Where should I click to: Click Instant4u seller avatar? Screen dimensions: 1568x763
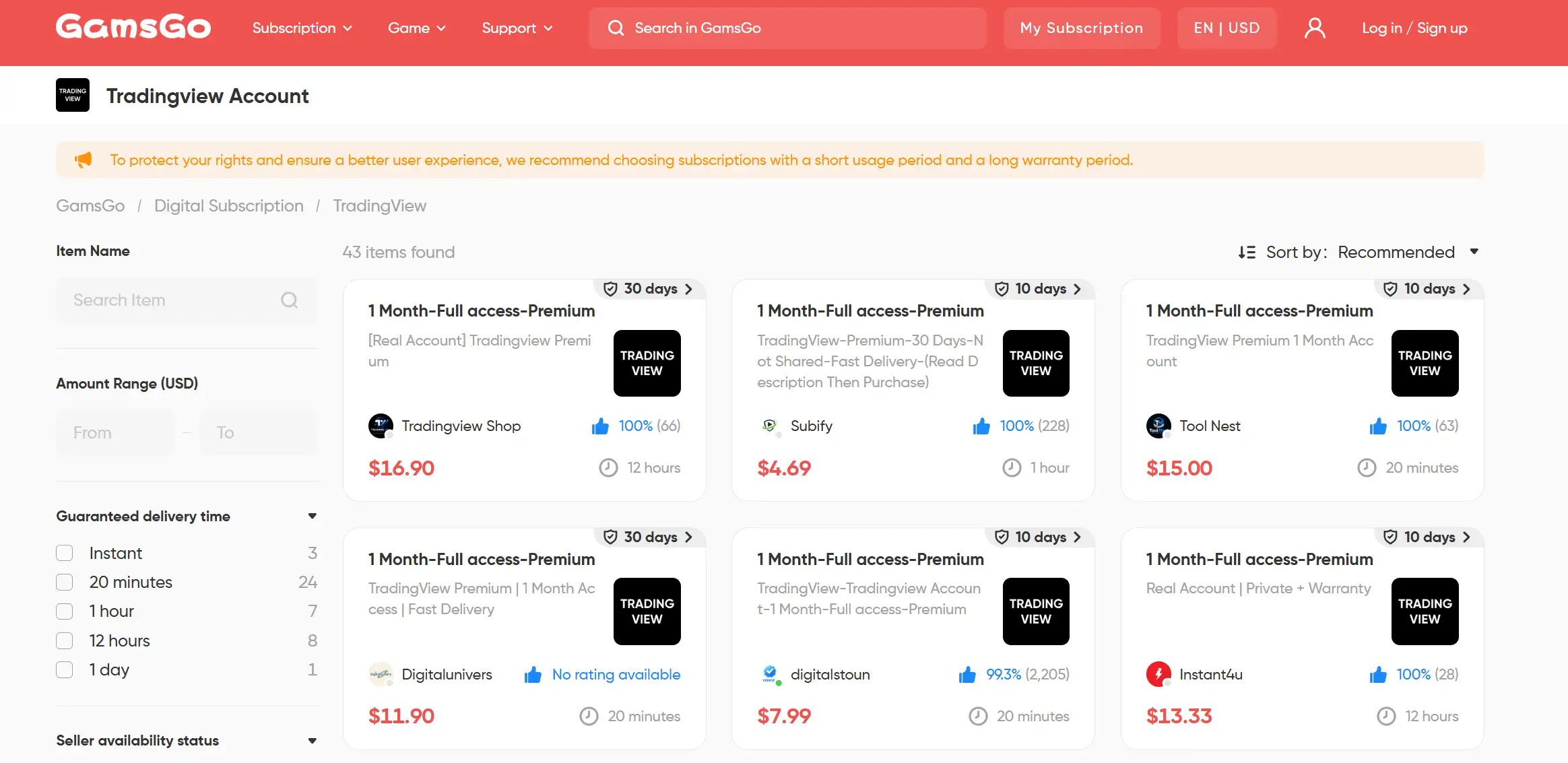point(1158,674)
